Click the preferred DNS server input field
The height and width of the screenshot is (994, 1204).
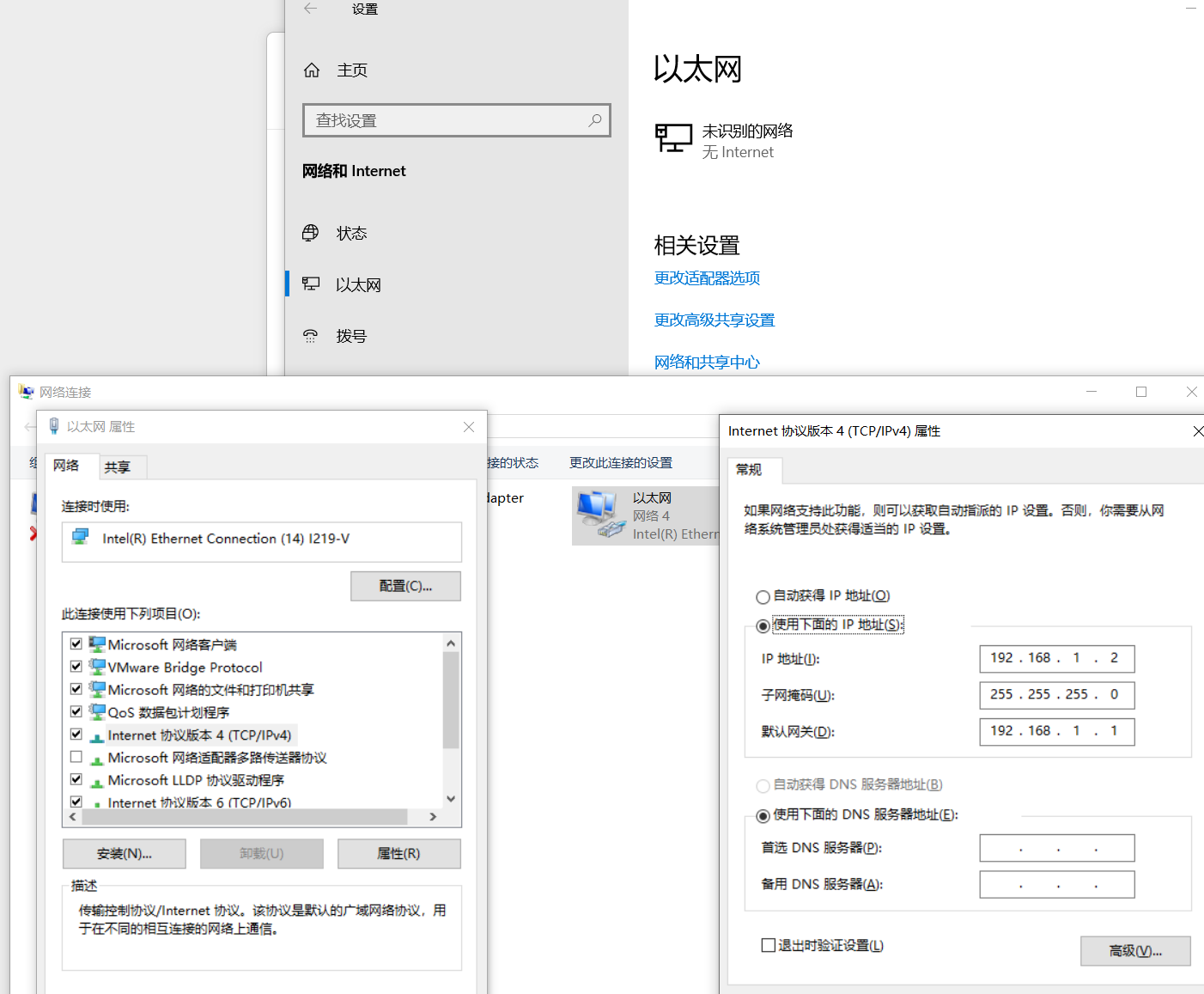click(1056, 848)
